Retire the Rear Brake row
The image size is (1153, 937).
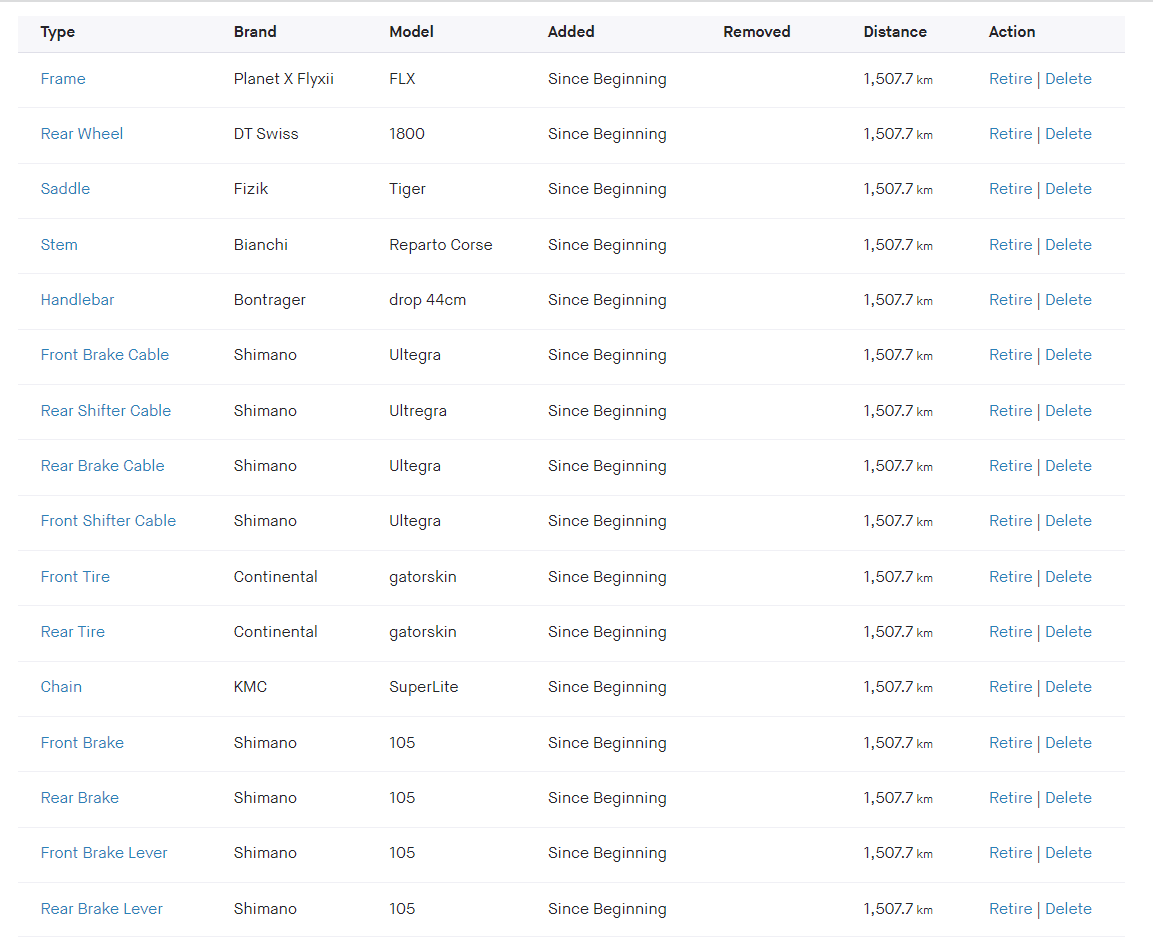[1010, 799]
